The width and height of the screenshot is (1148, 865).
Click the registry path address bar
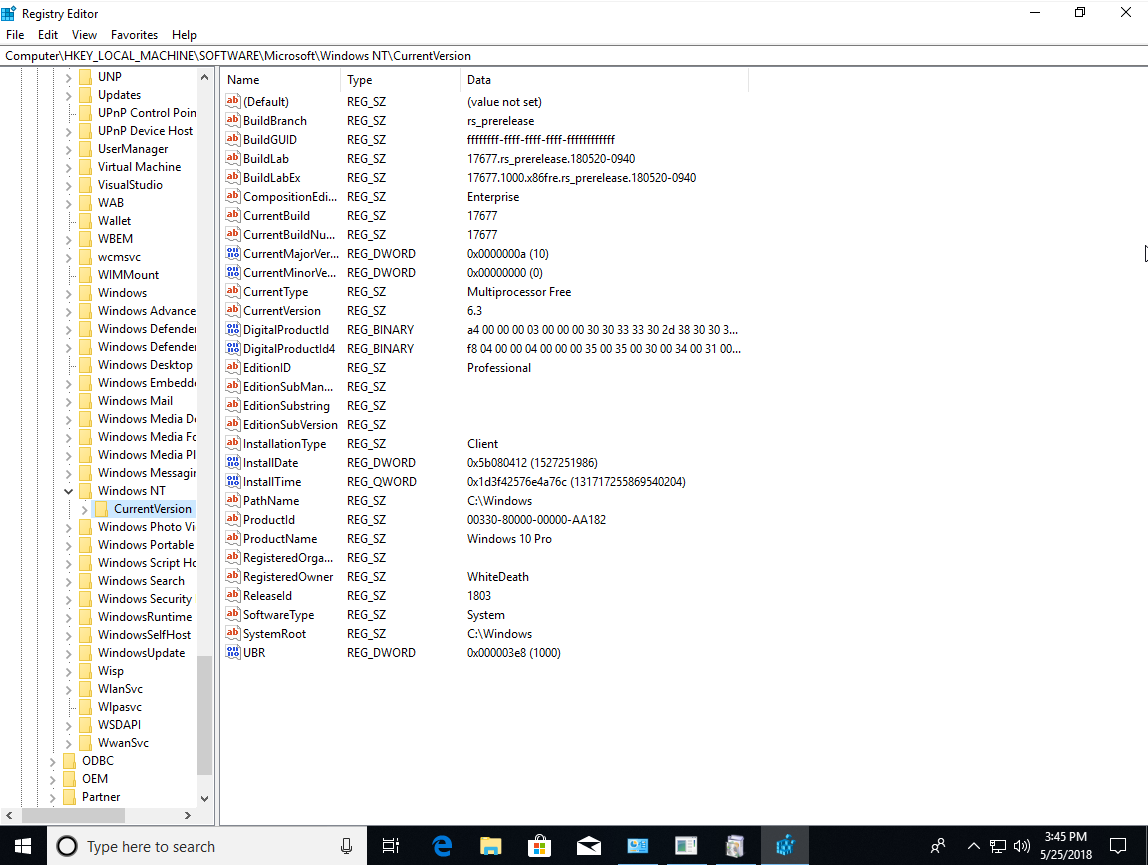tap(574, 56)
